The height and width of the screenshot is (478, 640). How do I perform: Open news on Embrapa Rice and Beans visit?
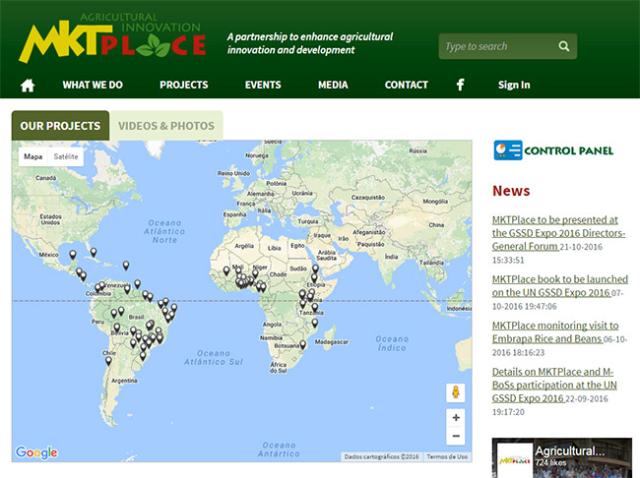(x=555, y=332)
